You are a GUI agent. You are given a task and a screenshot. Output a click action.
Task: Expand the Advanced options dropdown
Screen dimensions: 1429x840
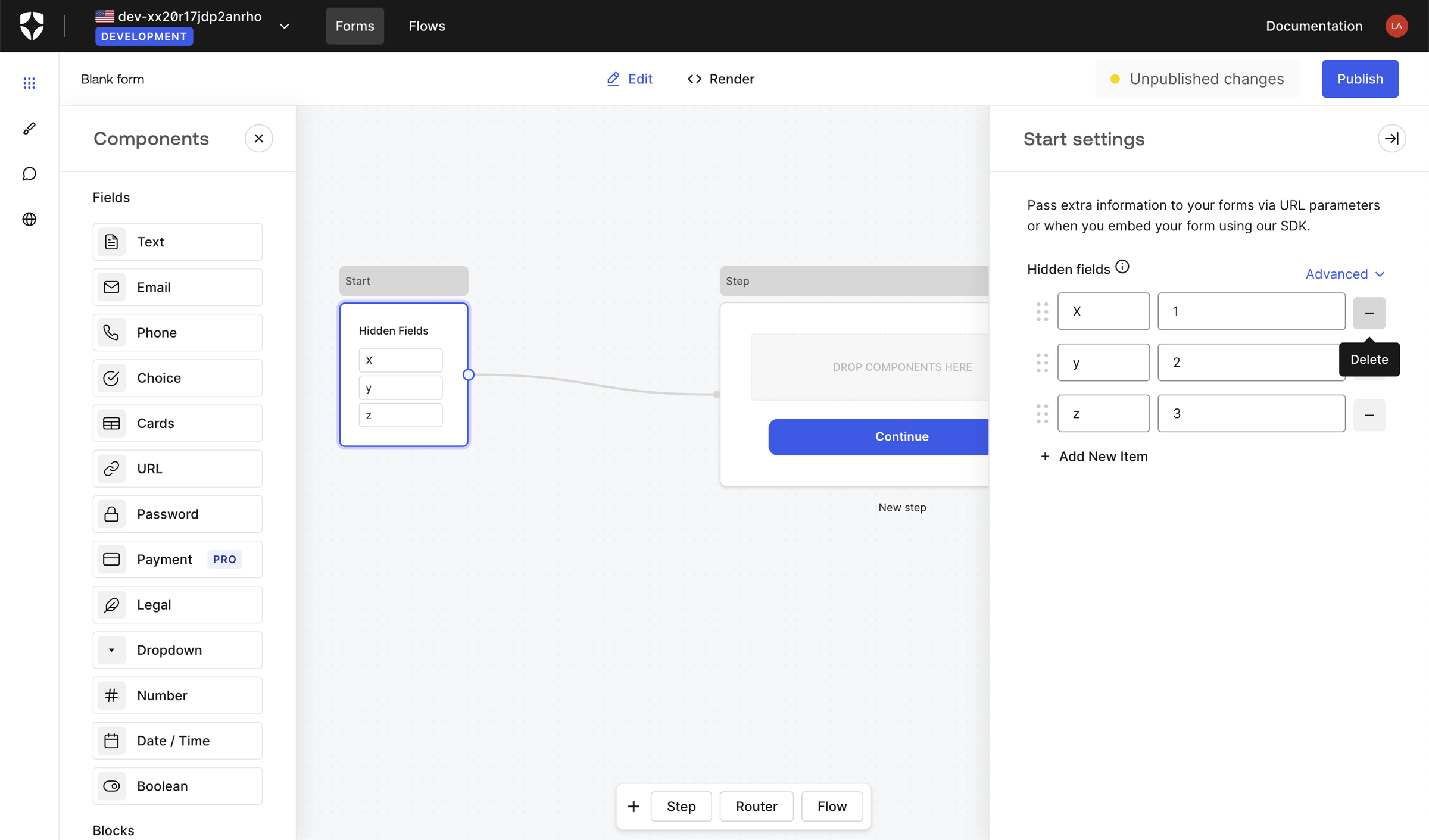(x=1345, y=274)
